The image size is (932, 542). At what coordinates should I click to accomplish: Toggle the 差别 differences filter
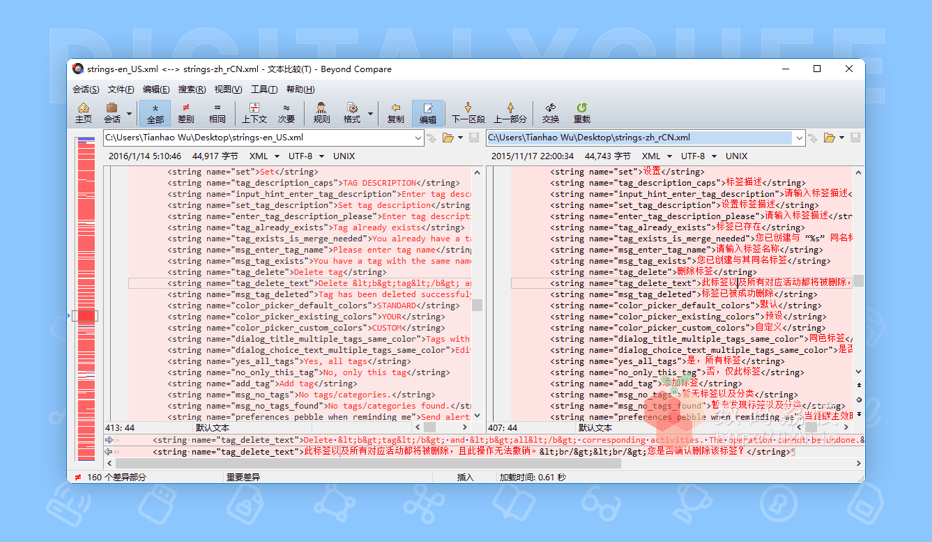pyautogui.click(x=186, y=112)
